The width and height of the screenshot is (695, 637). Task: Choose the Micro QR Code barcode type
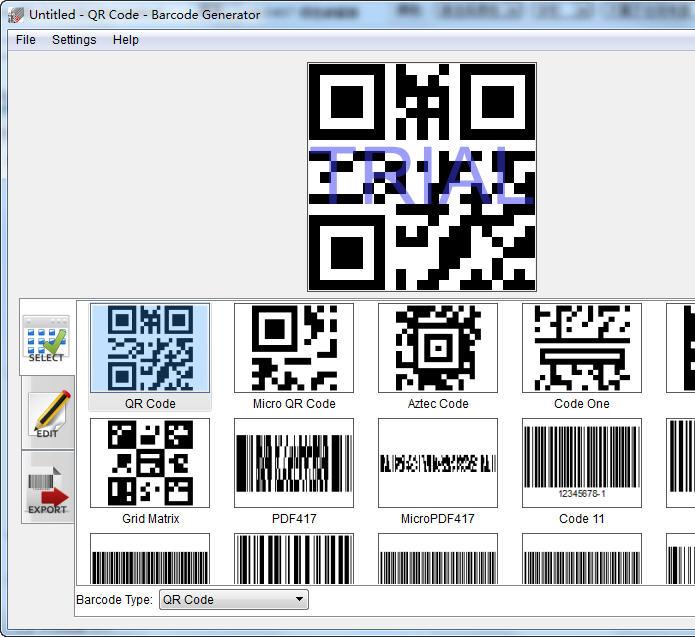click(x=294, y=348)
